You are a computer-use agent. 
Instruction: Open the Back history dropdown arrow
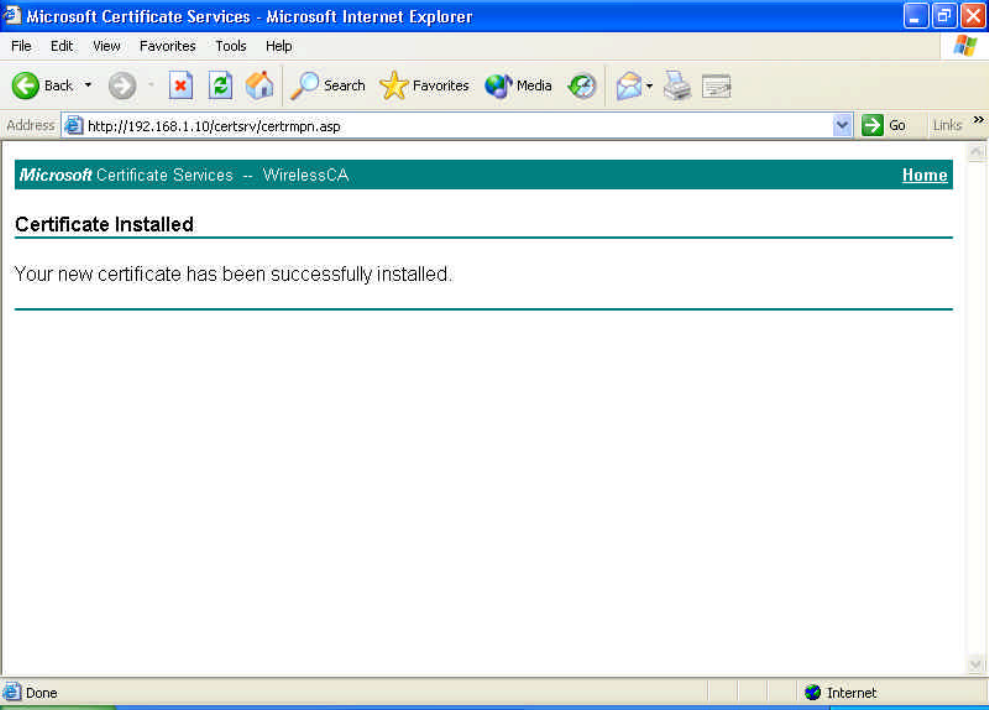[88, 85]
